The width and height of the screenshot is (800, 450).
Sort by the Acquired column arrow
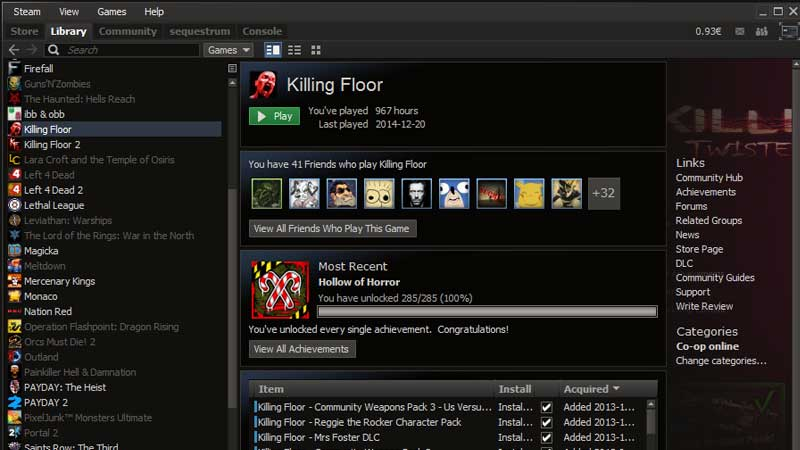pos(616,389)
